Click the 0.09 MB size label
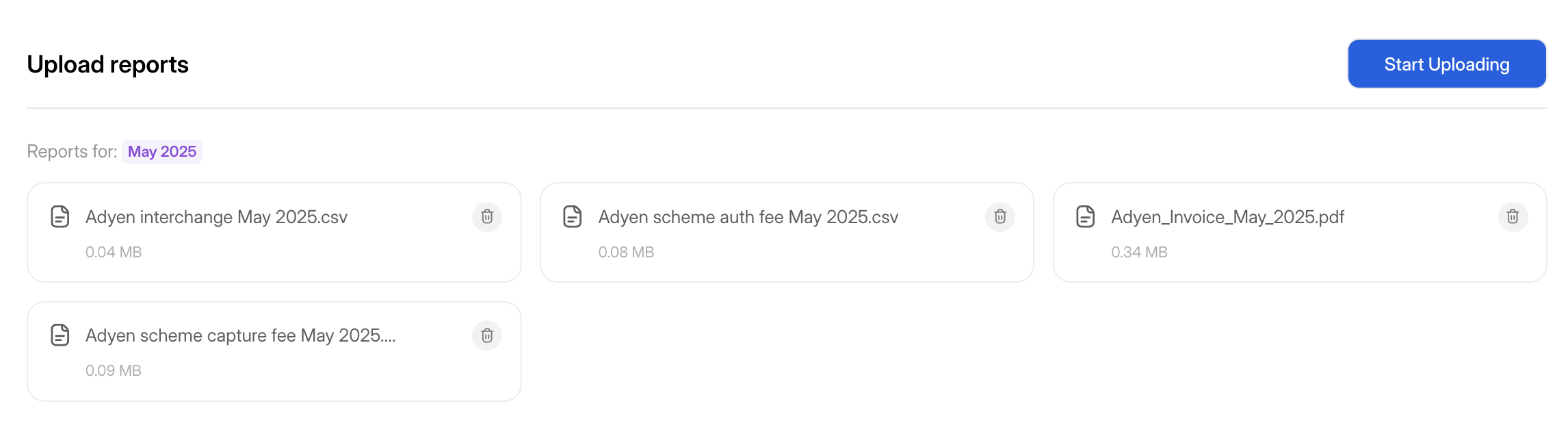The height and width of the screenshot is (434, 1568). [114, 370]
